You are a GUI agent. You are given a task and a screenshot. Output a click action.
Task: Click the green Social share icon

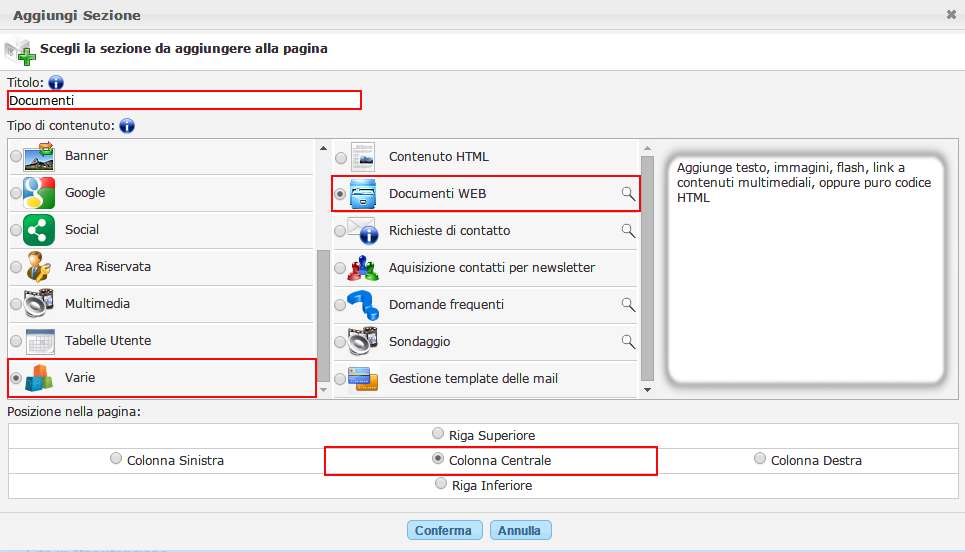click(x=39, y=229)
